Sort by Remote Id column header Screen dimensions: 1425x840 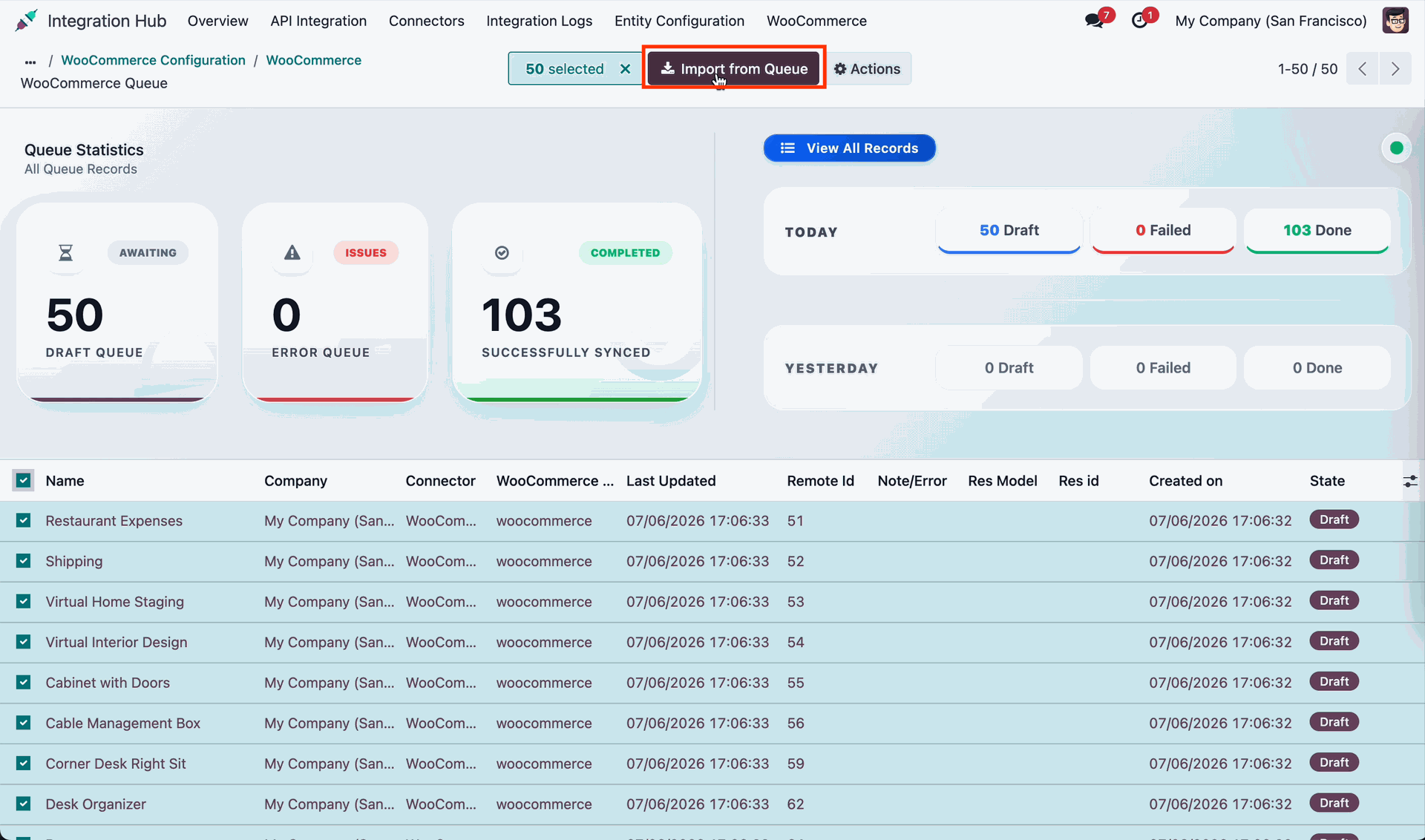pos(820,481)
